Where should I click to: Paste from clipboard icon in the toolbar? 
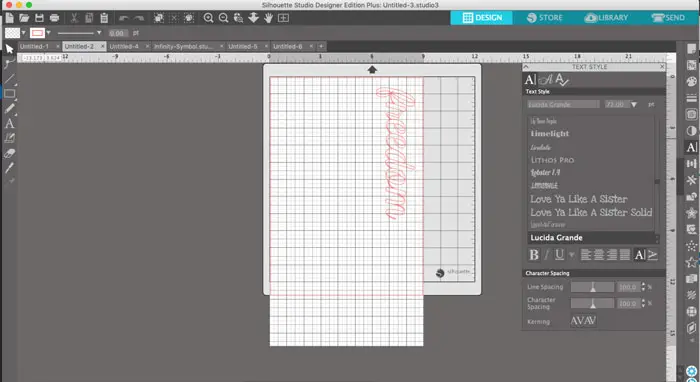coord(104,18)
